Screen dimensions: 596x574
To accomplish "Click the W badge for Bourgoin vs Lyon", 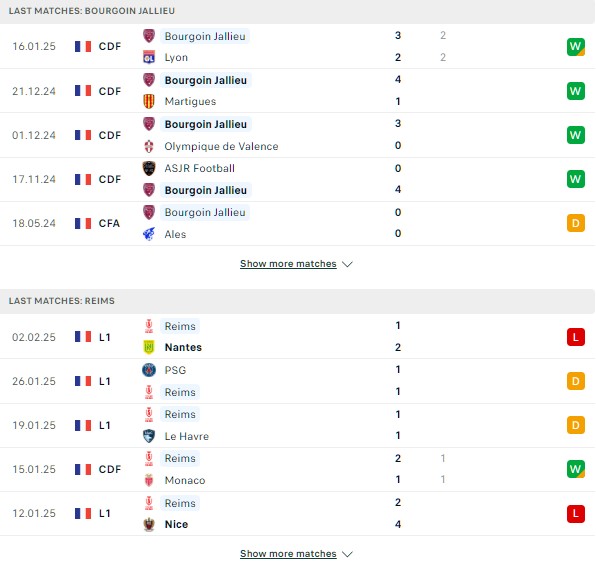I will pos(575,47).
